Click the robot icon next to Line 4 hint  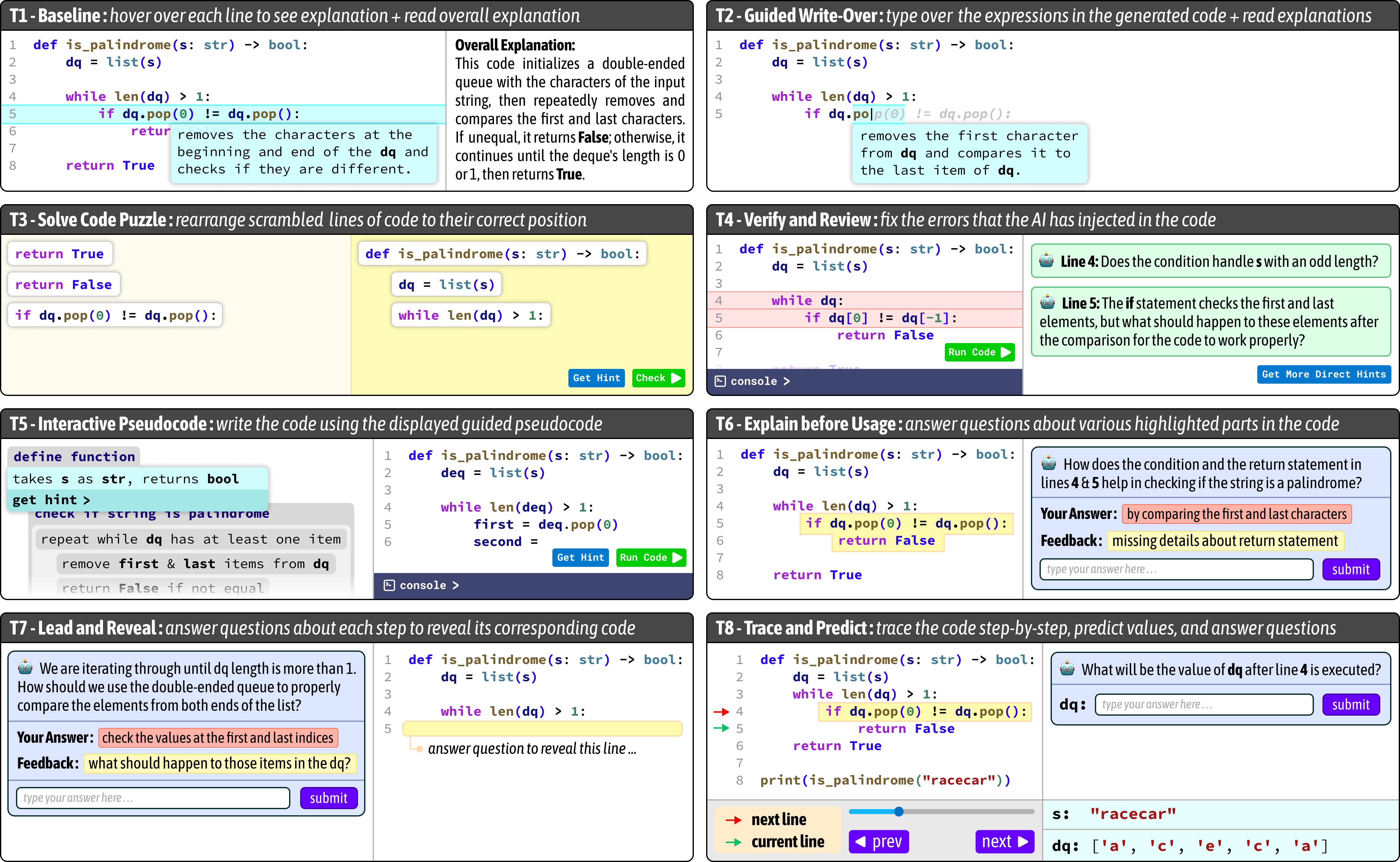[1046, 261]
